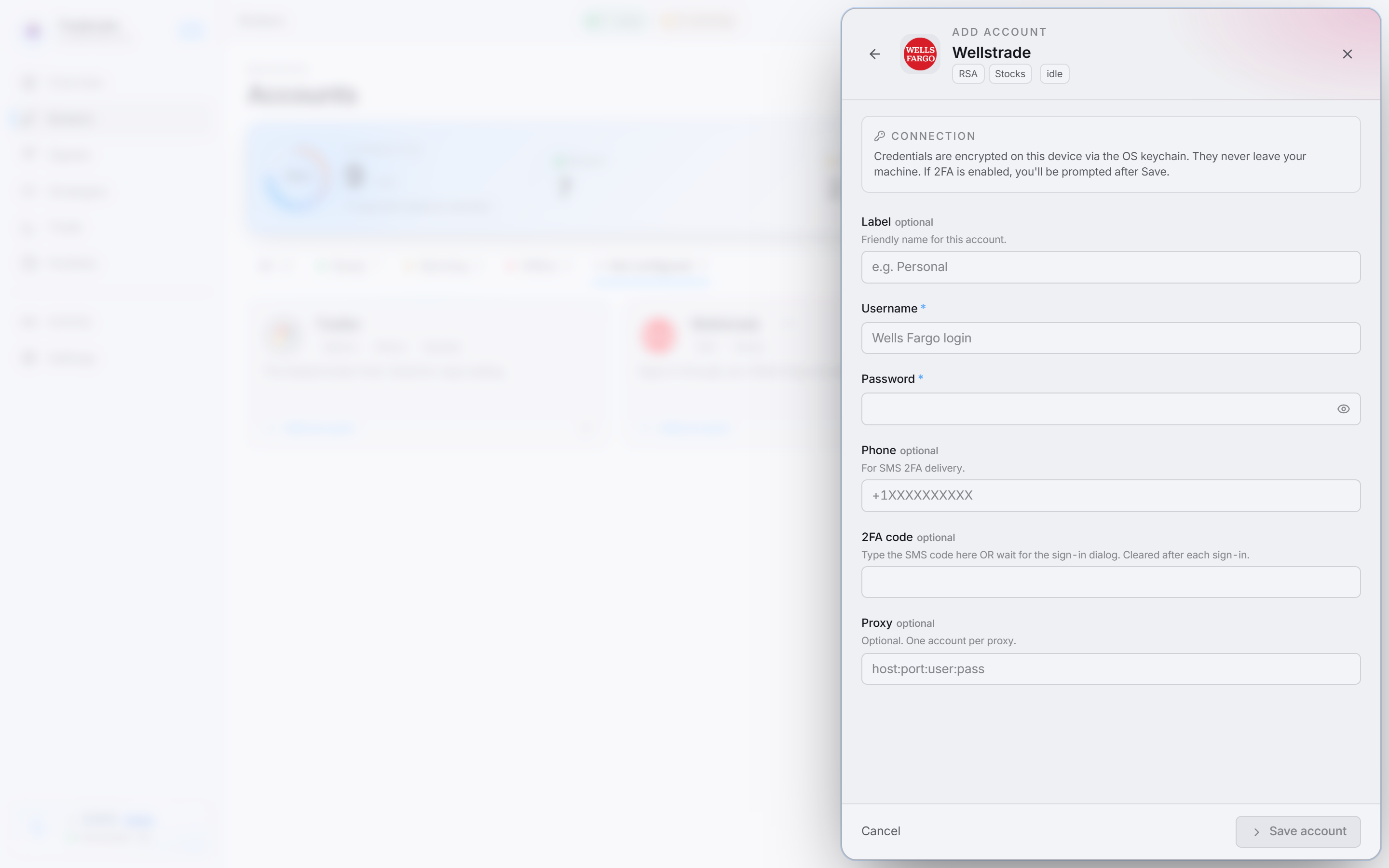Click the Username label text

(889, 309)
